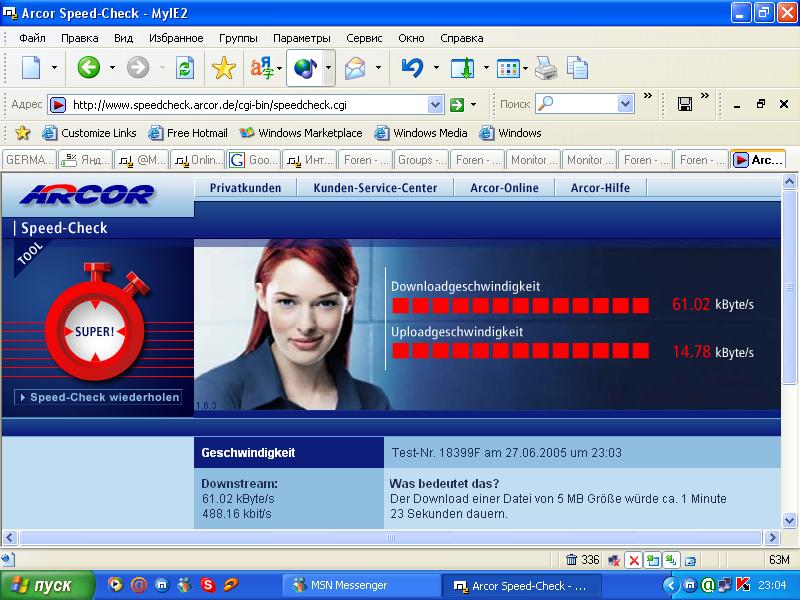Open the address bar URL dropdown

pyautogui.click(x=435, y=105)
